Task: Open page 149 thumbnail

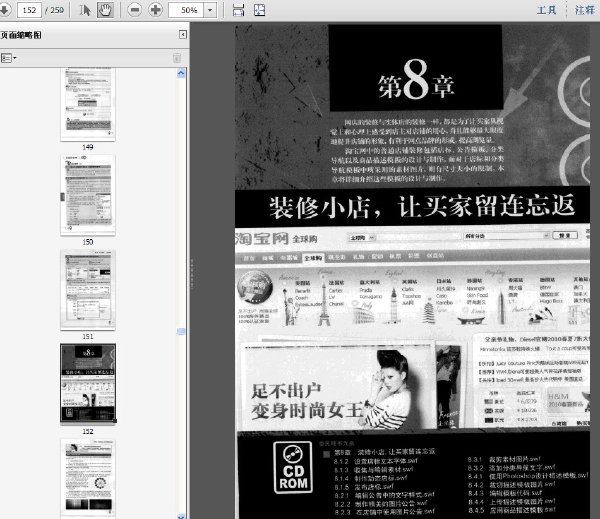Action: [x=88, y=104]
